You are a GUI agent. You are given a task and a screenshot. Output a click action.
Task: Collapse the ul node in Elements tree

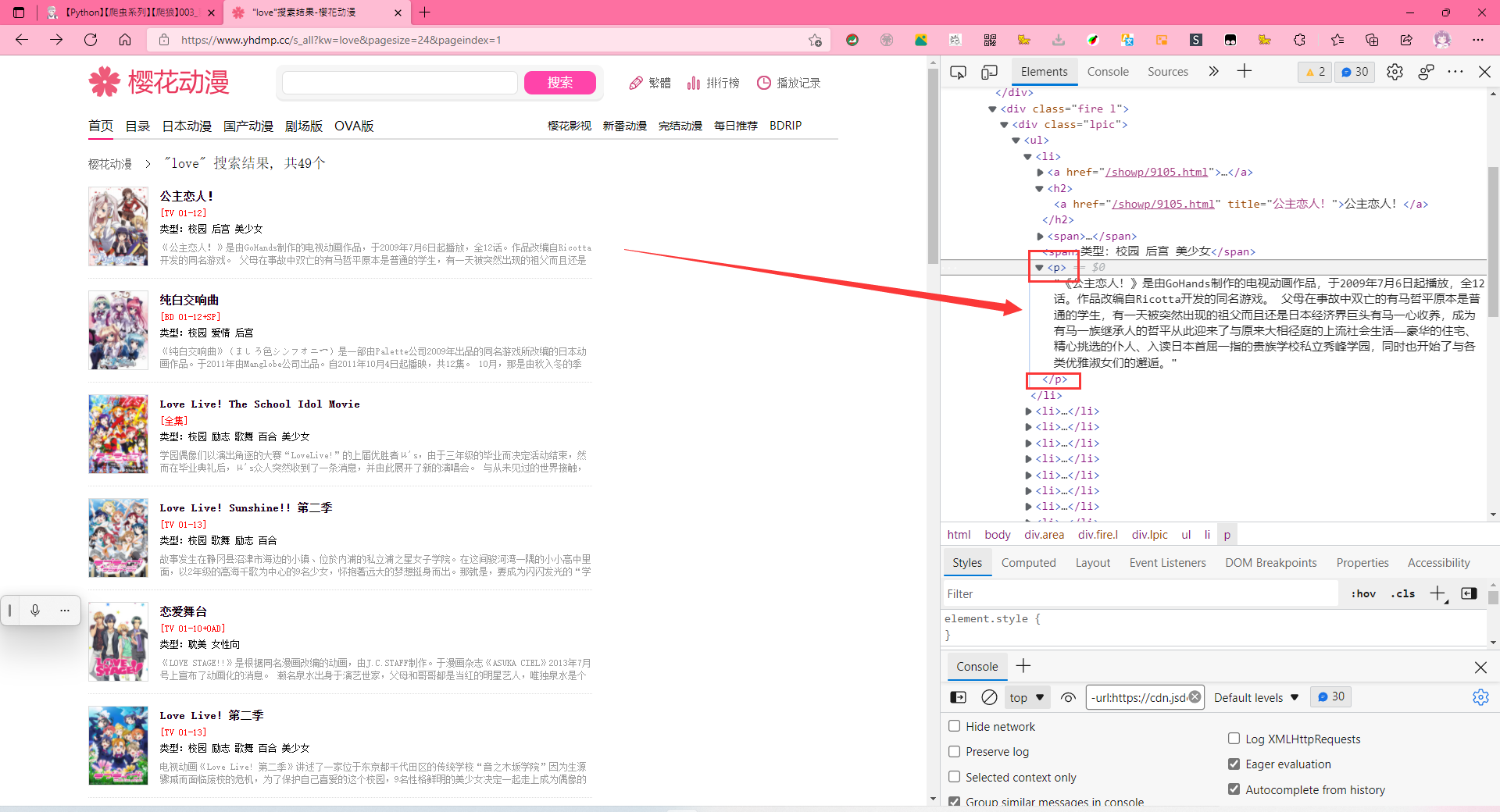click(x=1016, y=141)
